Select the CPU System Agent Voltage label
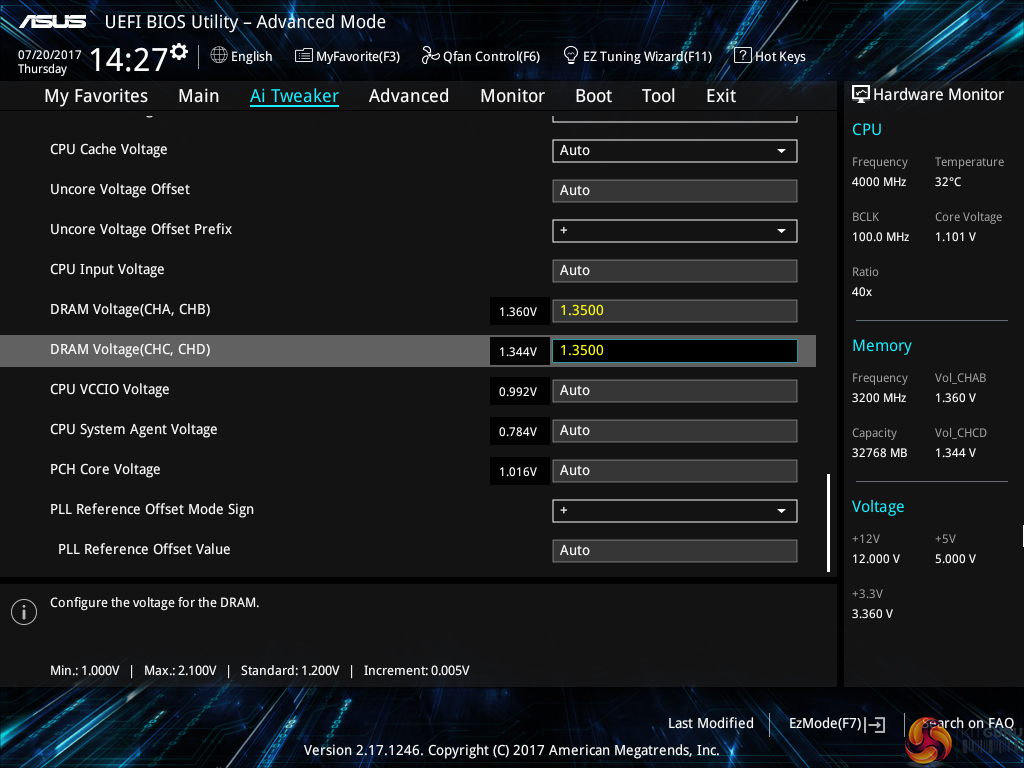The image size is (1024, 768). [x=134, y=430]
